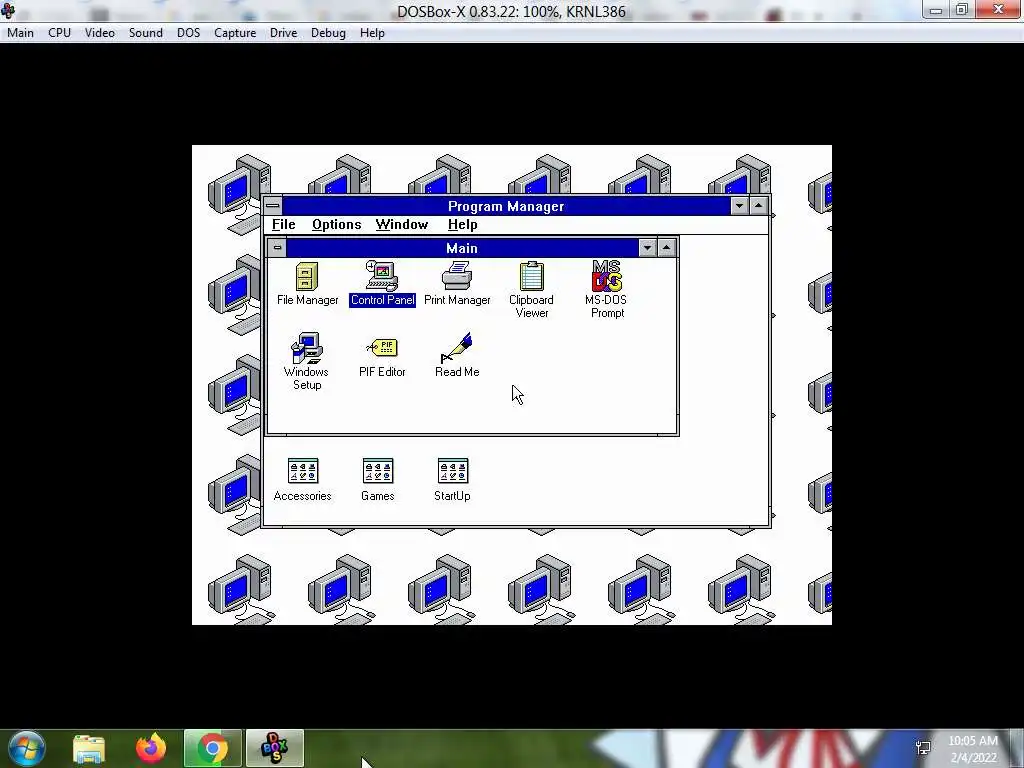Minimize the Program Manager window

pos(739,206)
